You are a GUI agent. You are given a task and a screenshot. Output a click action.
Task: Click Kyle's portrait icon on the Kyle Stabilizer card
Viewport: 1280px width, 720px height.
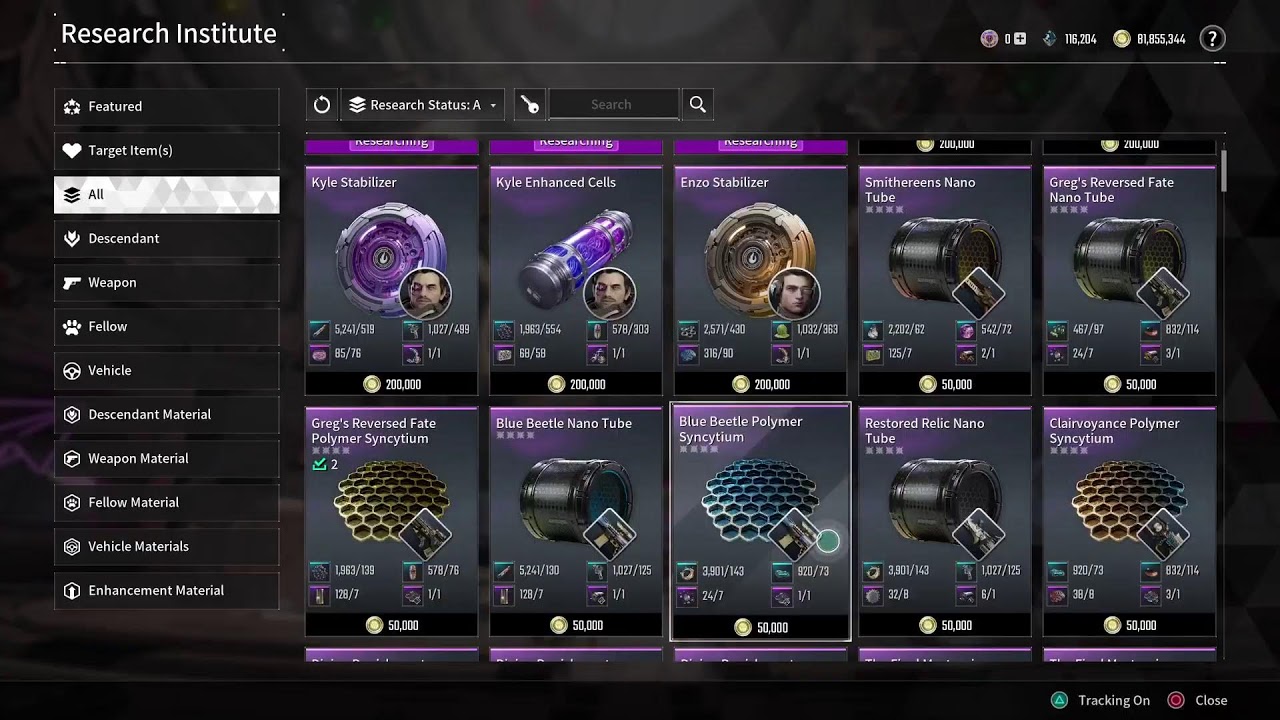(425, 293)
